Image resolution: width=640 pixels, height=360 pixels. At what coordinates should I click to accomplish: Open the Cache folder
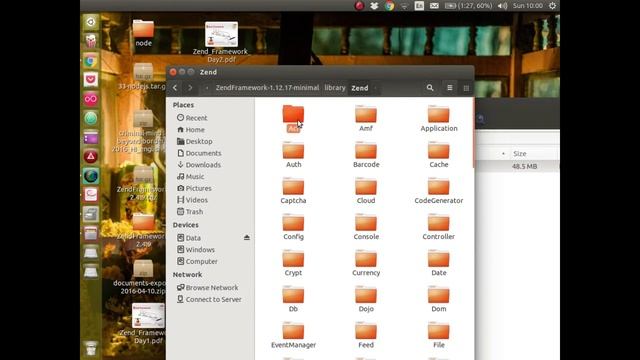[x=439, y=155]
